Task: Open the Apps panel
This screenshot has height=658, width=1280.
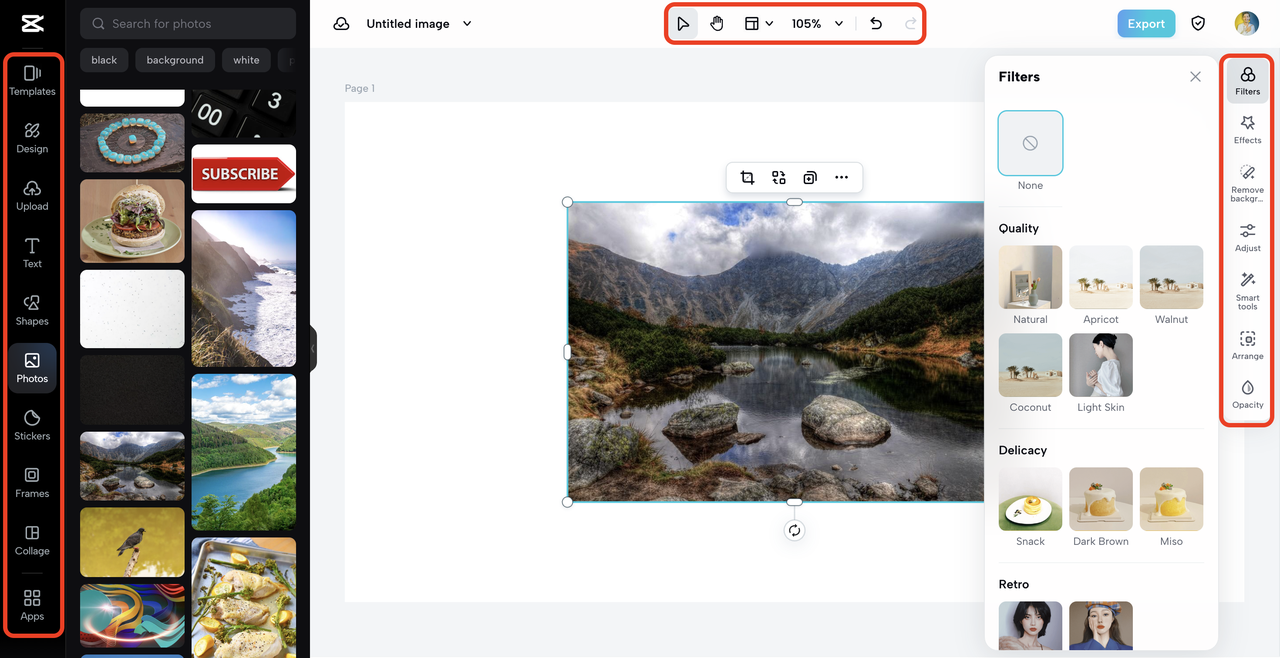Action: (x=32, y=605)
